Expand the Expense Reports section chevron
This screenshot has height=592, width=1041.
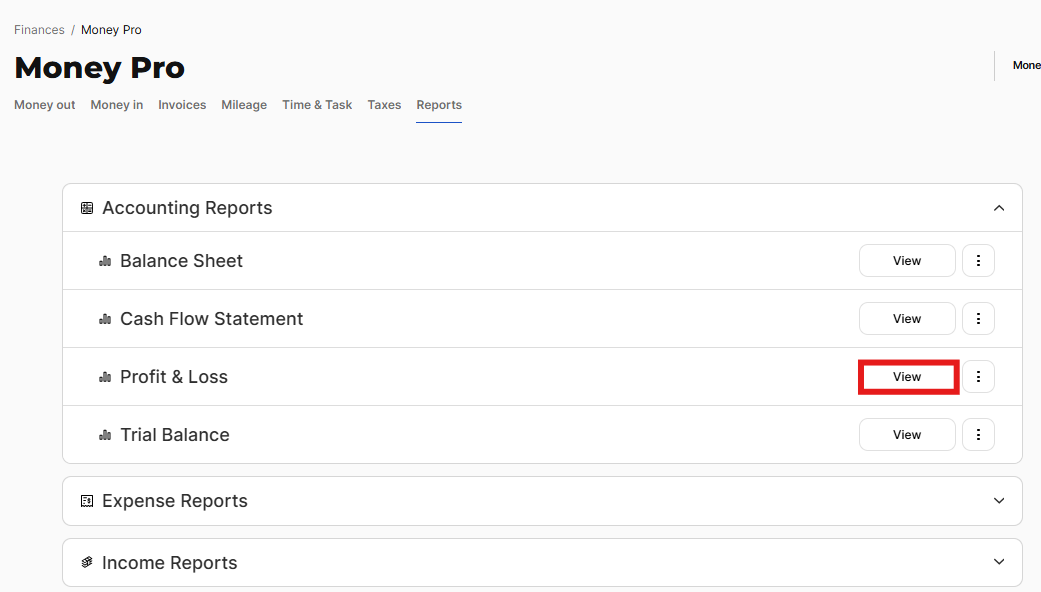point(999,501)
